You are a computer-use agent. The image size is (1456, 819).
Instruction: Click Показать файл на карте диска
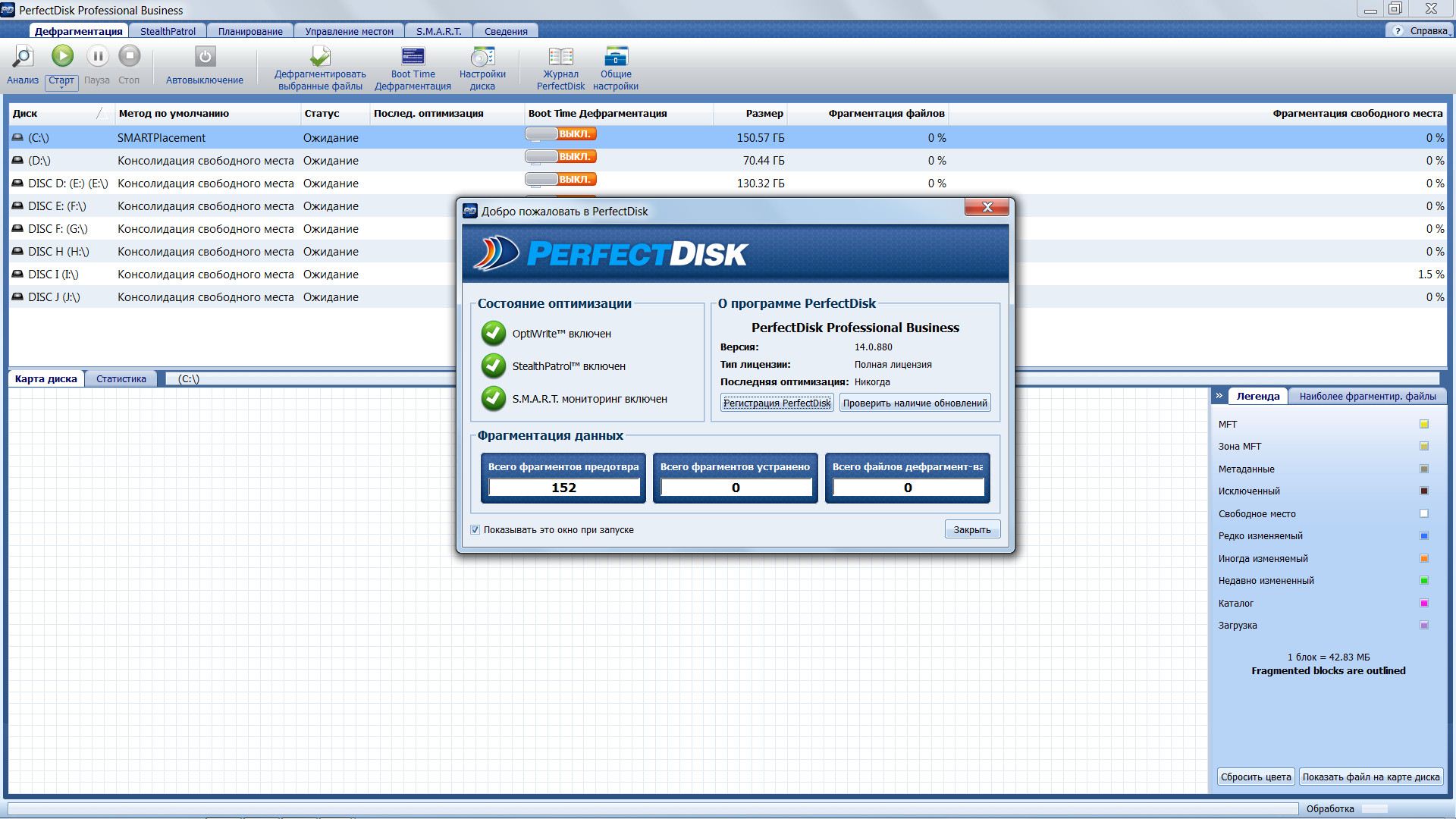point(1371,777)
